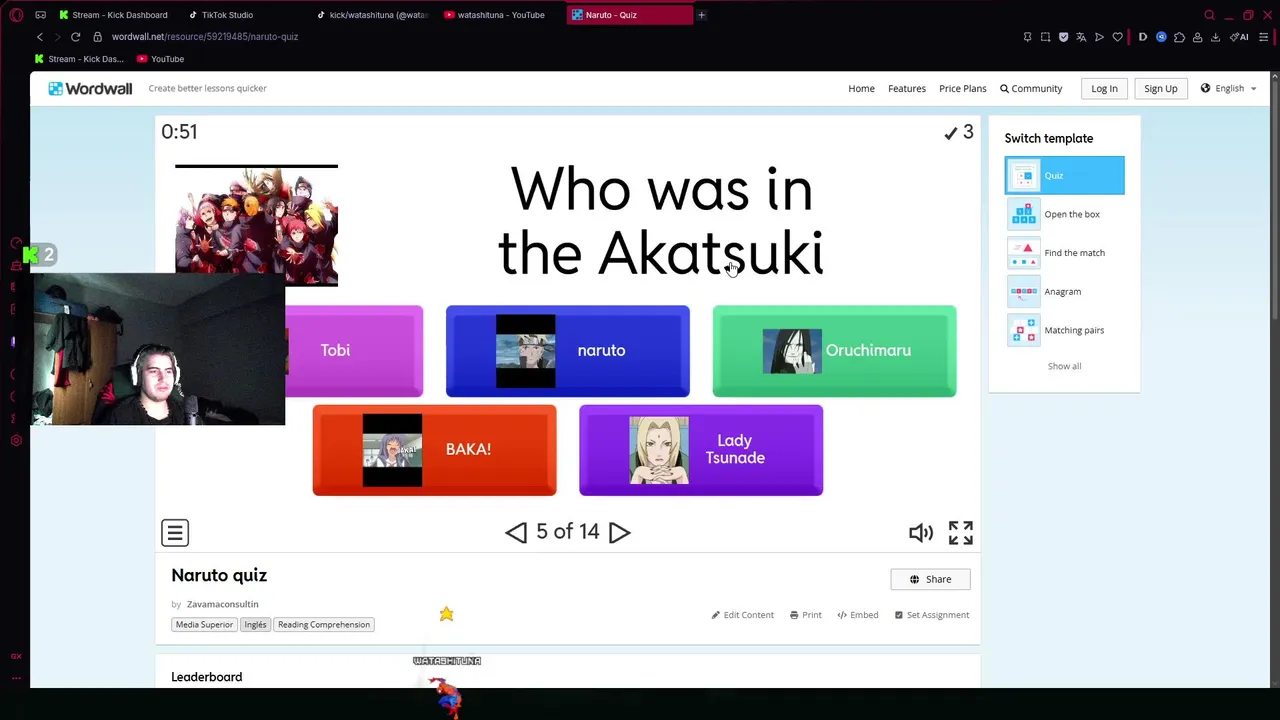1280x720 pixels.
Task: Open the extensions puzzle-piece icon
Action: coord(1179,37)
